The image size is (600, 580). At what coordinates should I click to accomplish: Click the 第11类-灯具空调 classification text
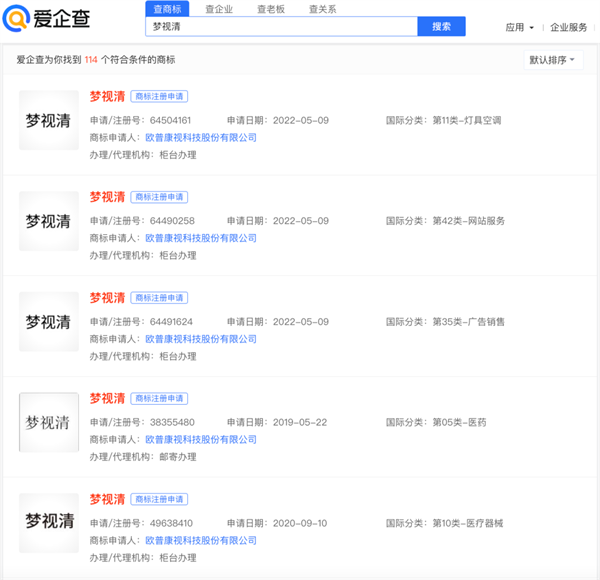click(467, 121)
